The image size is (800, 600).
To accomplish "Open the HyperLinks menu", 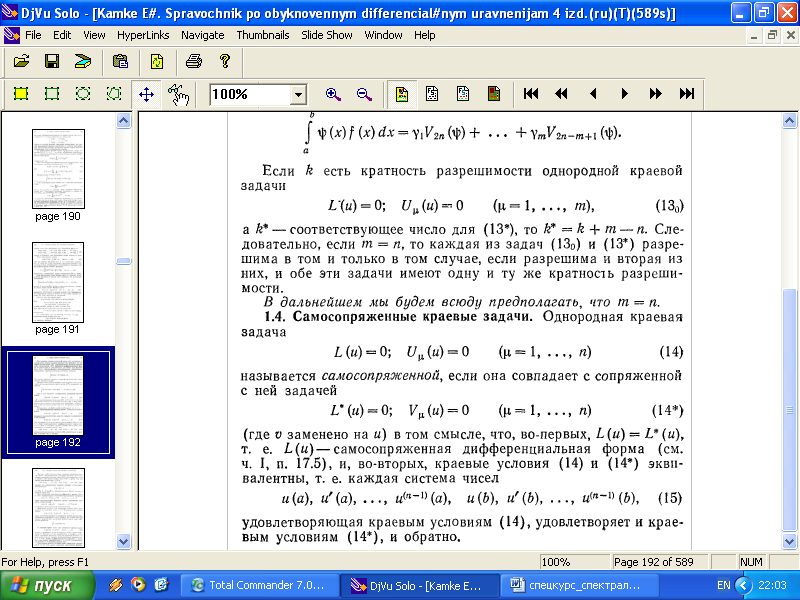I will [143, 35].
